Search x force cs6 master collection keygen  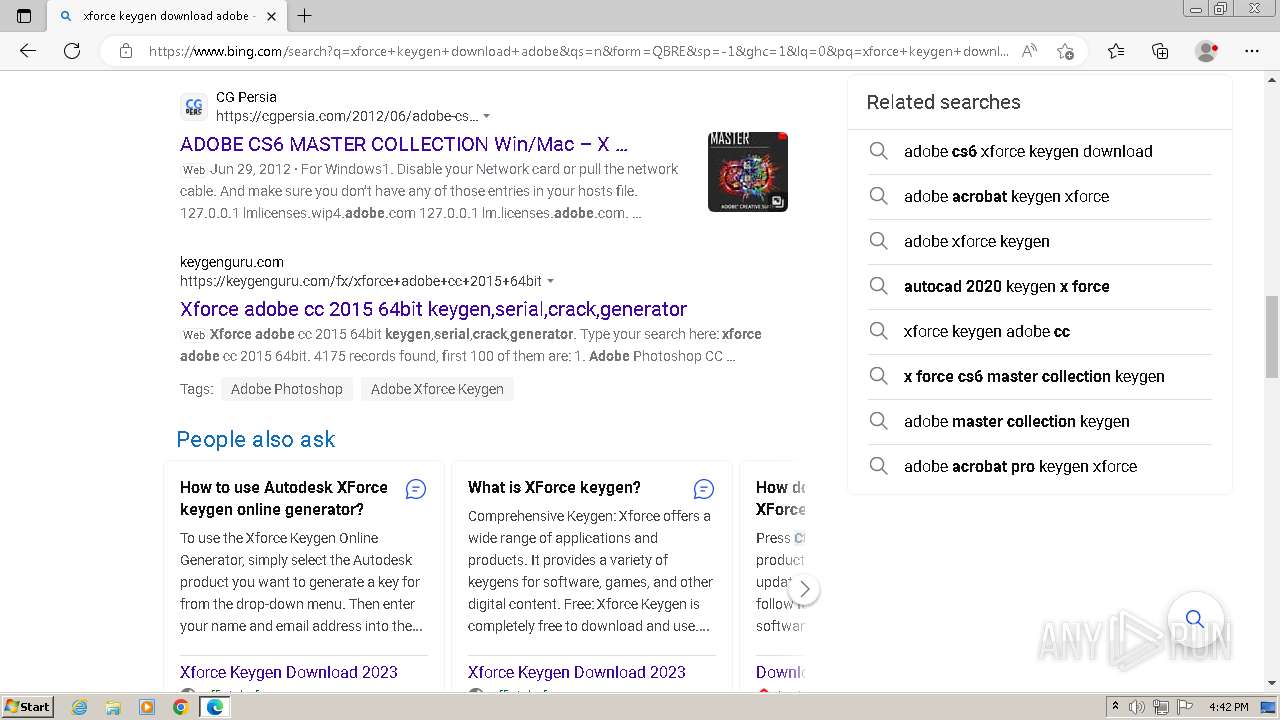click(1040, 376)
